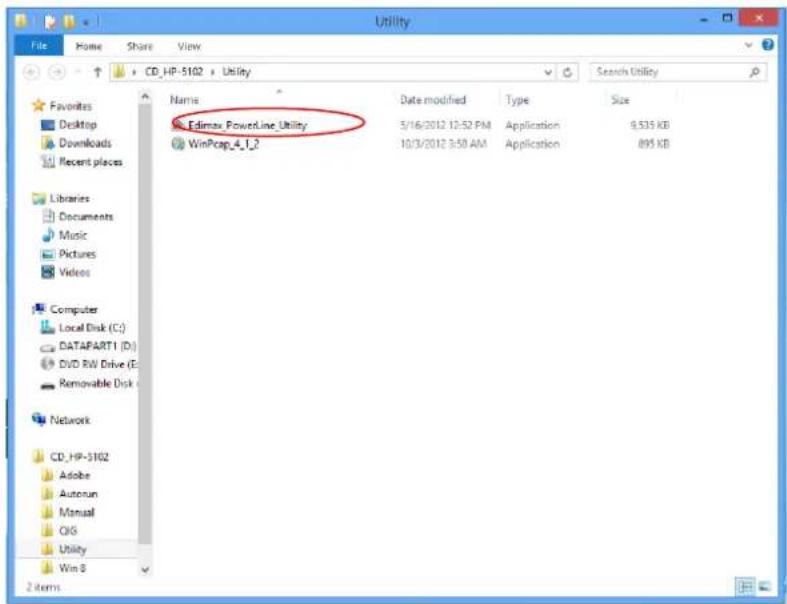Open the Pictures library
The width and height of the screenshot is (787, 604).
tap(77, 254)
